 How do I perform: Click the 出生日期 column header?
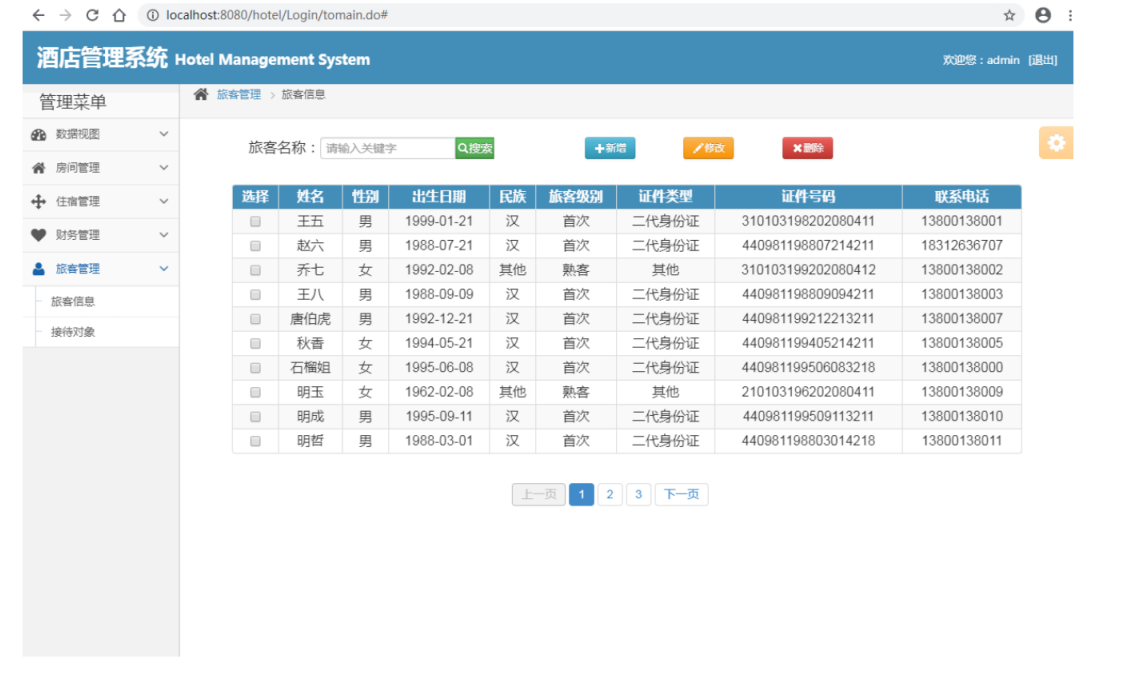click(439, 197)
